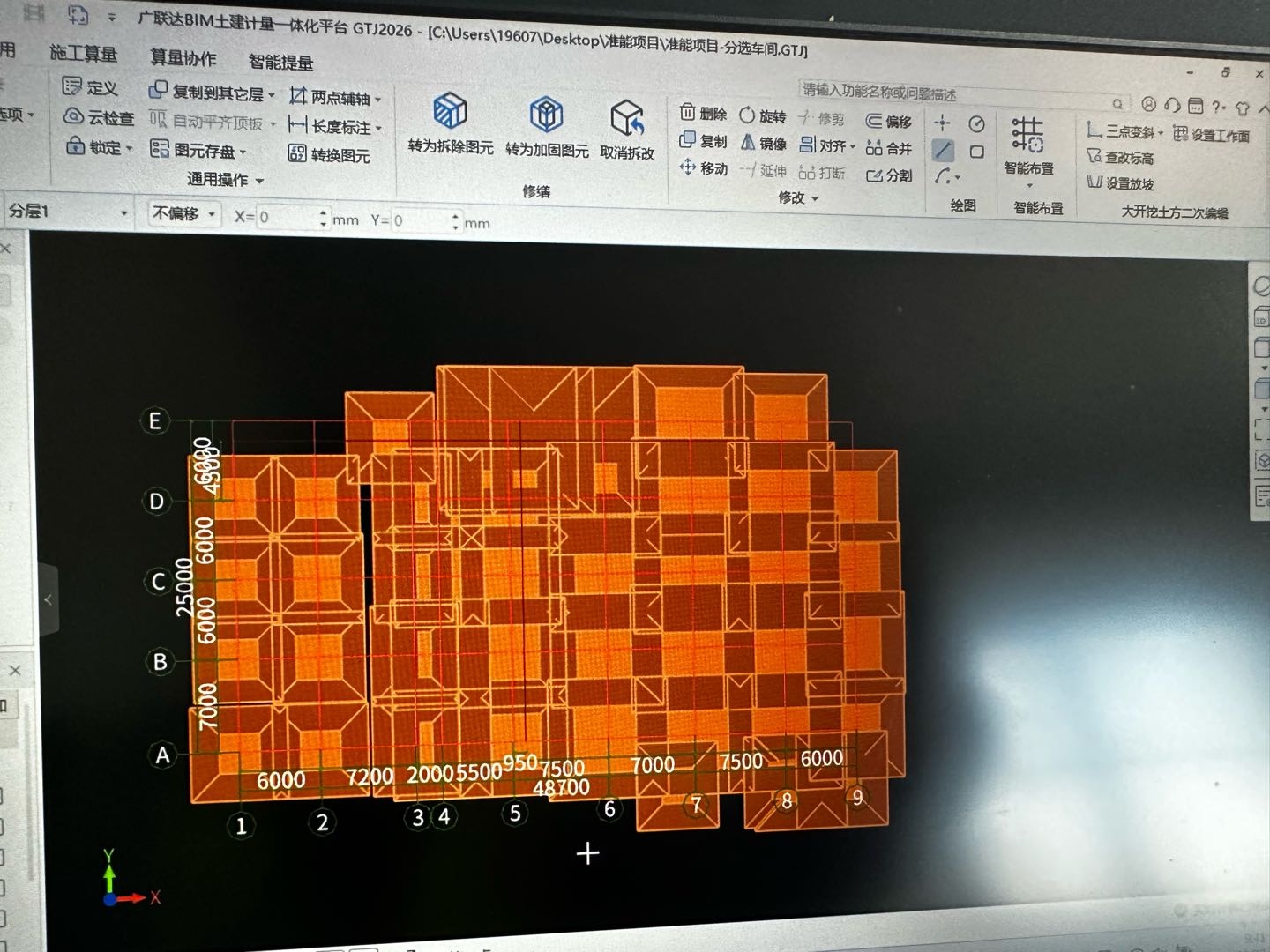Click the Y offset input field

422,220
